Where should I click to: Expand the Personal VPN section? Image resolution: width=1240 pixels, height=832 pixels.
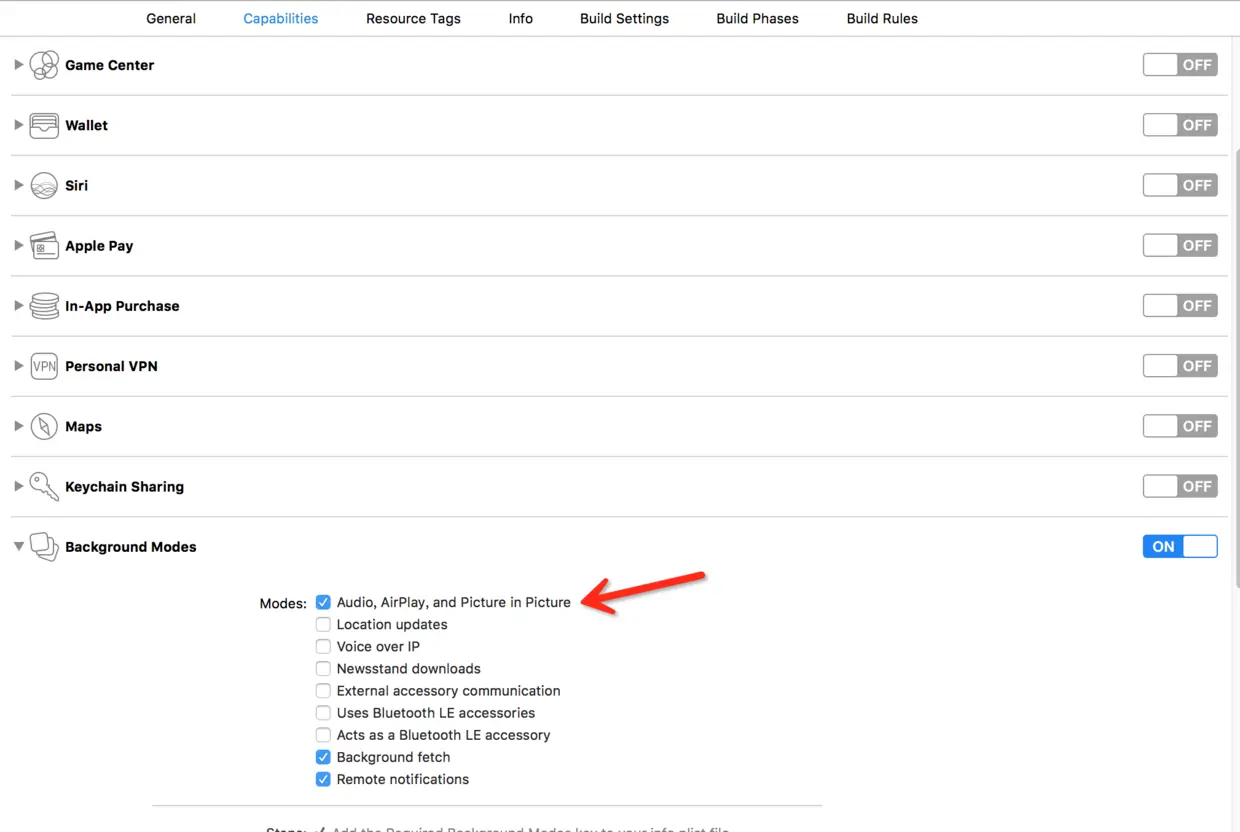point(18,366)
